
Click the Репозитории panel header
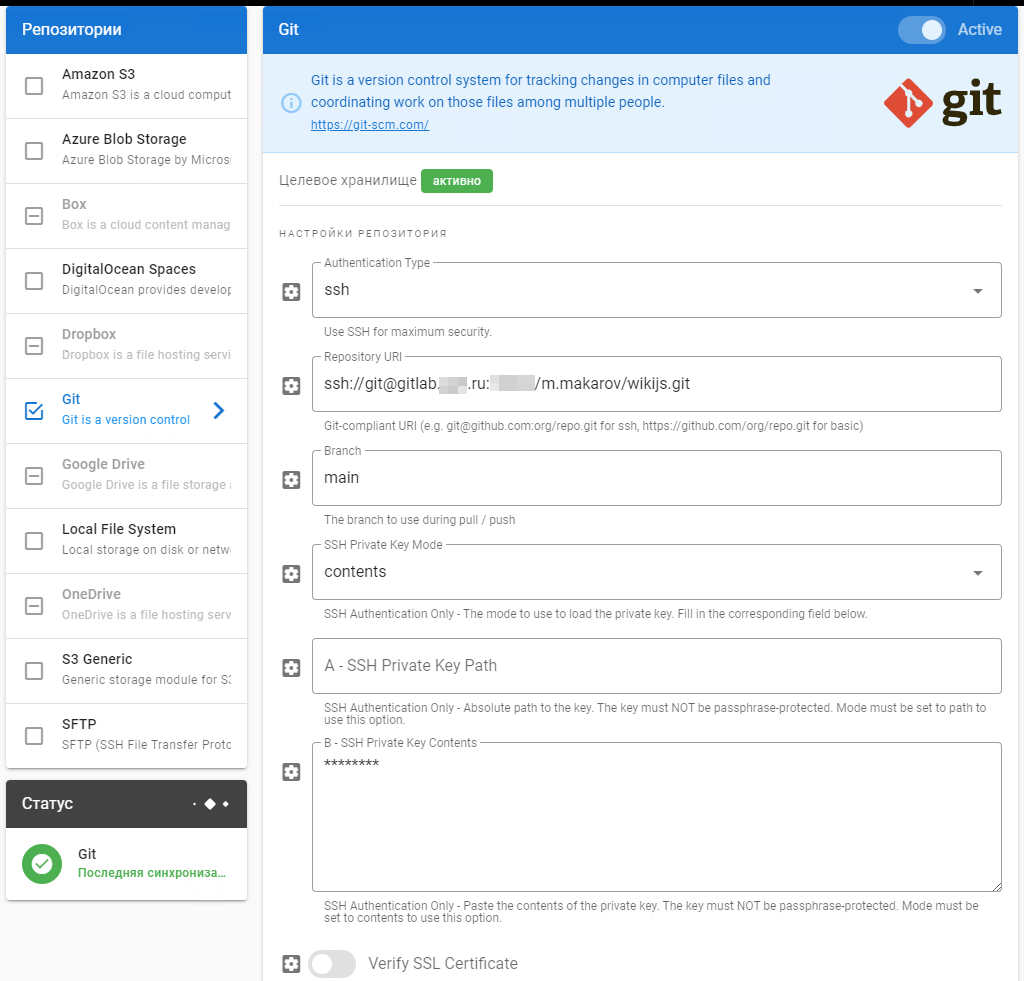click(x=127, y=30)
